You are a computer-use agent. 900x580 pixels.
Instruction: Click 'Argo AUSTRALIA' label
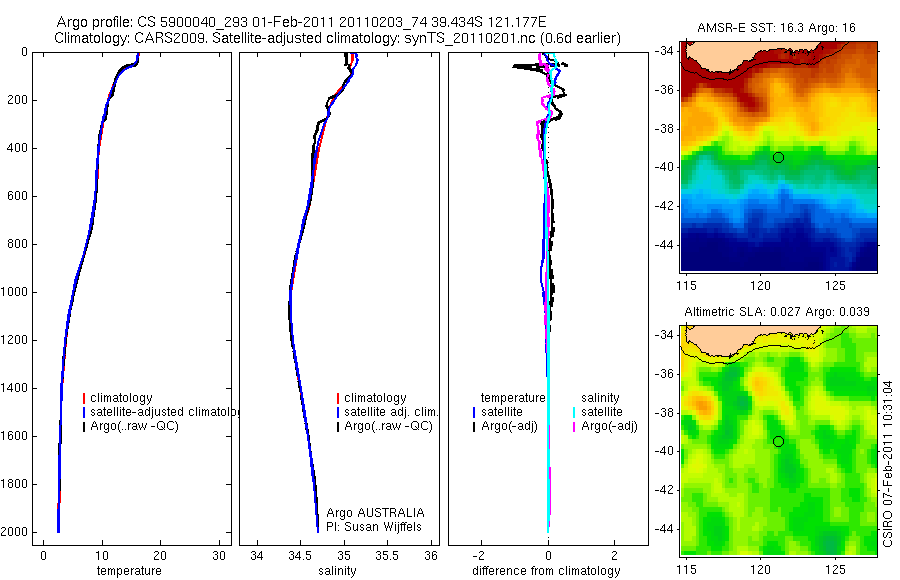click(375, 513)
